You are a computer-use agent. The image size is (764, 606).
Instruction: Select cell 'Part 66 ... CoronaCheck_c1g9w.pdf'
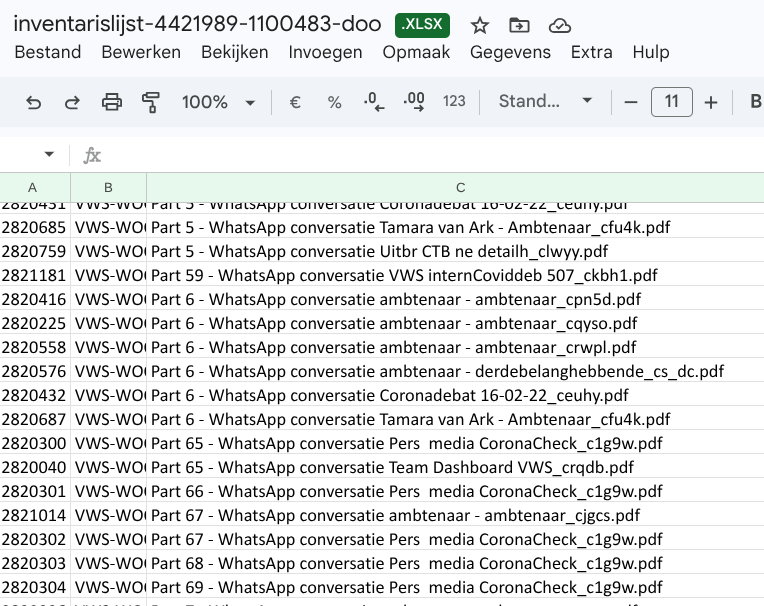click(x=455, y=491)
